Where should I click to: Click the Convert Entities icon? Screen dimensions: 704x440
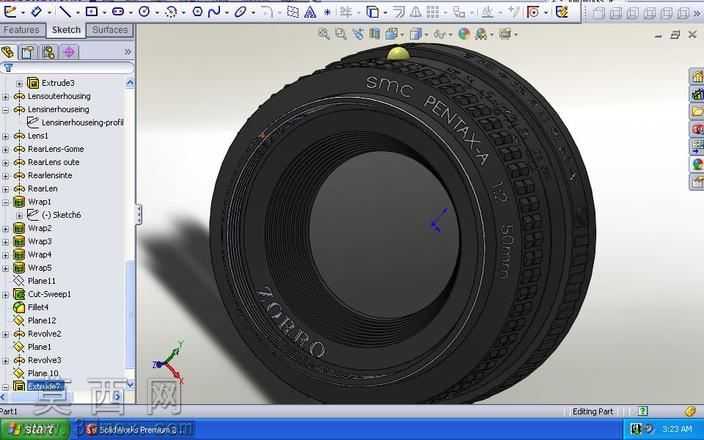[373, 12]
